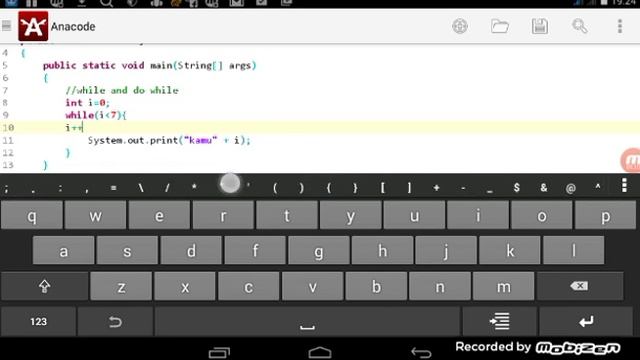Insert colon from symbol row
The width and height of the screenshot is (640, 360).
point(60,188)
